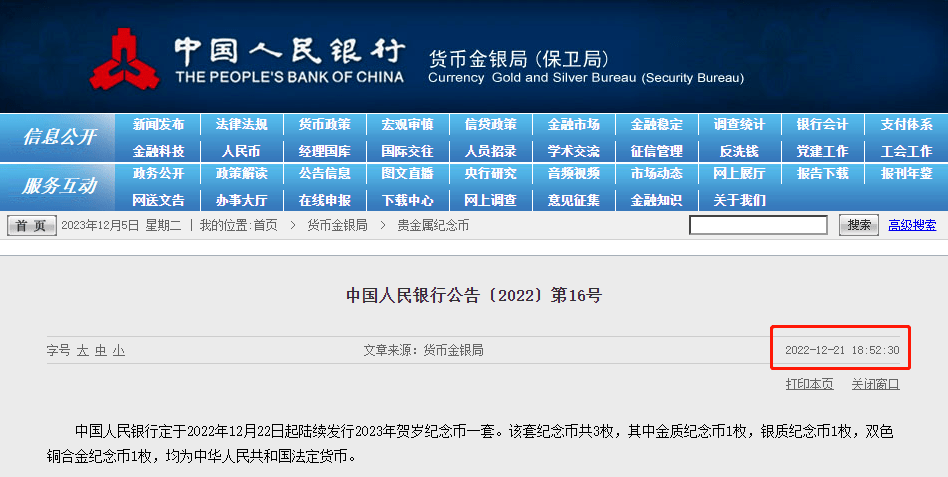This screenshot has width=948, height=477.
Task: Open 学术交流 navigation item
Action: click(x=574, y=151)
